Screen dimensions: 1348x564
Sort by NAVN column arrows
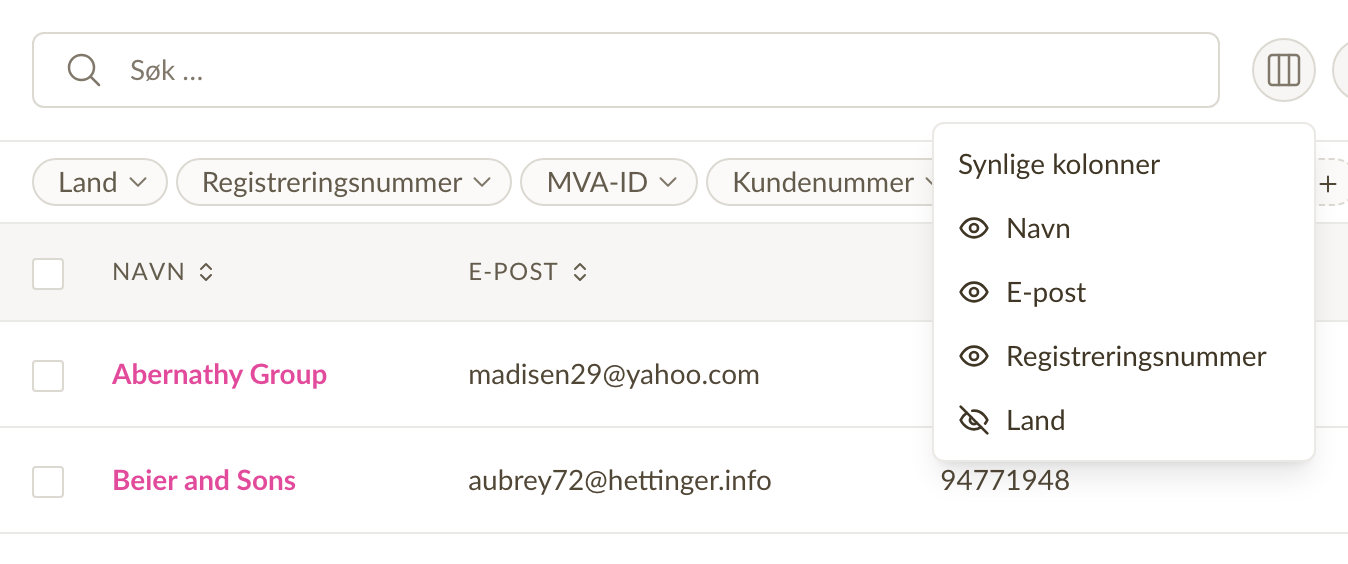(x=206, y=272)
